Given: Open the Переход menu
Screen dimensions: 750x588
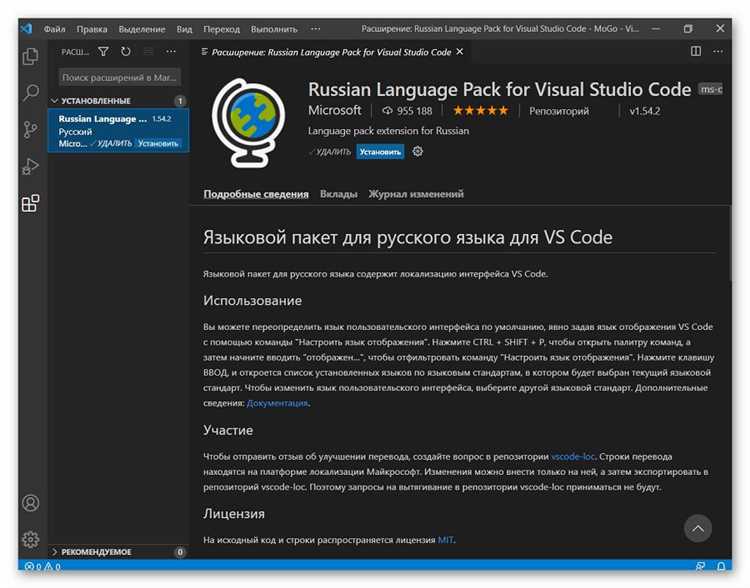Looking at the screenshot, I should click(221, 29).
